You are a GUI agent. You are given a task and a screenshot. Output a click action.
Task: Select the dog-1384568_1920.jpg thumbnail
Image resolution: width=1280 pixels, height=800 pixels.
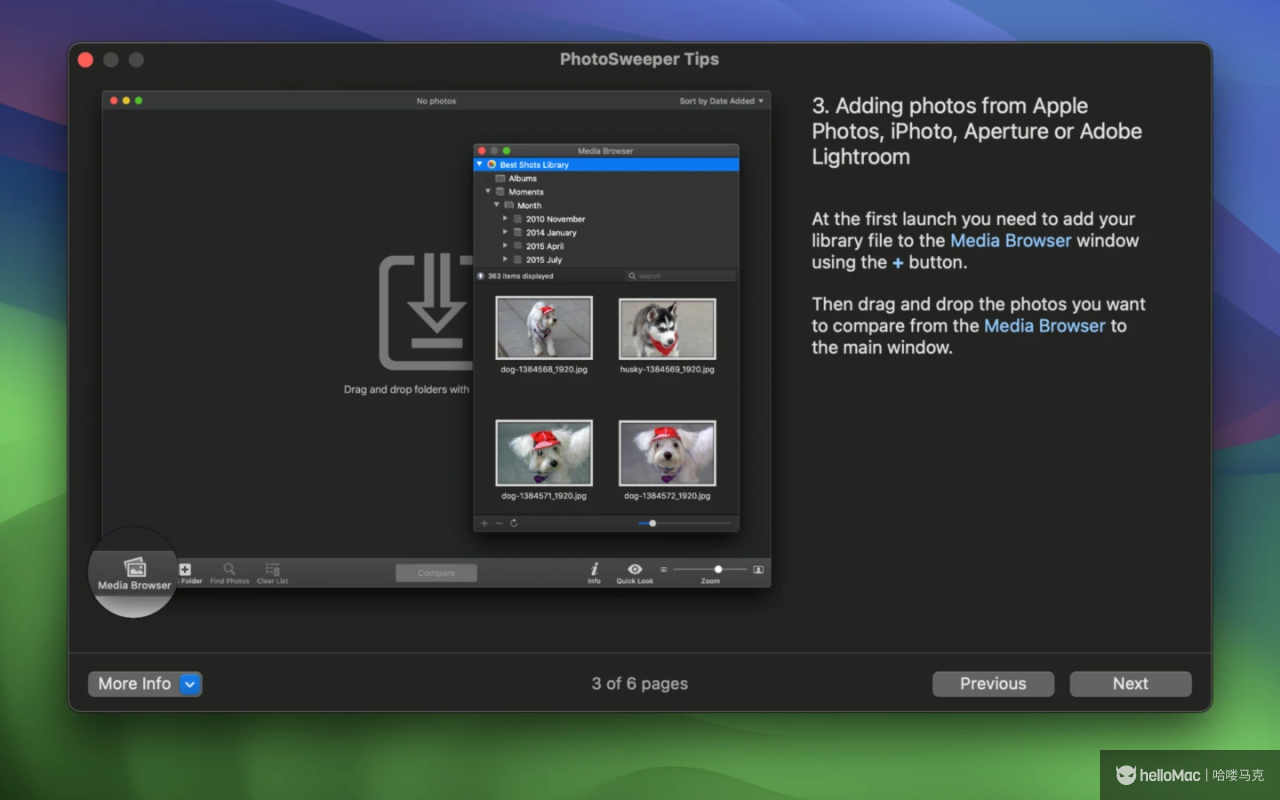544,328
